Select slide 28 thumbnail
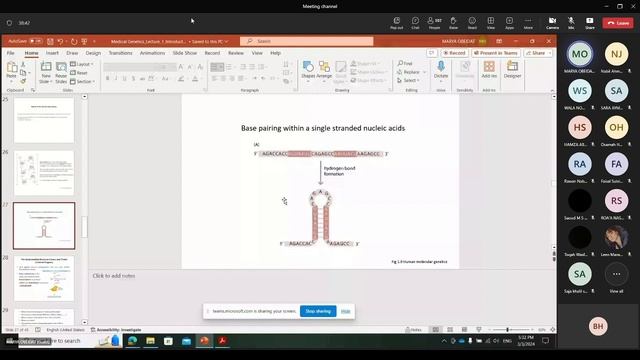 click(44, 279)
